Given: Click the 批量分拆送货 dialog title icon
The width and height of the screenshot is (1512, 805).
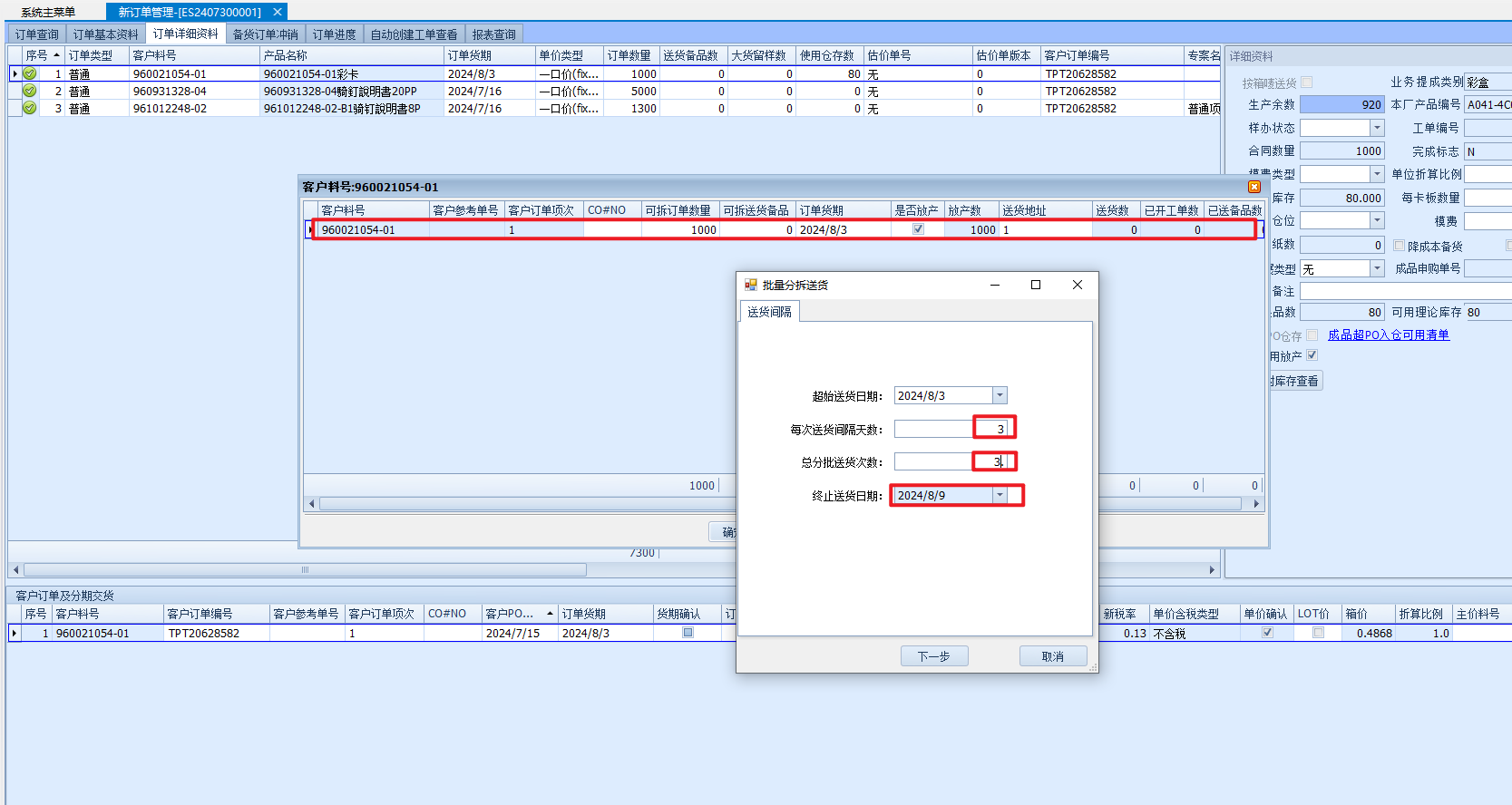Looking at the screenshot, I should (x=750, y=285).
